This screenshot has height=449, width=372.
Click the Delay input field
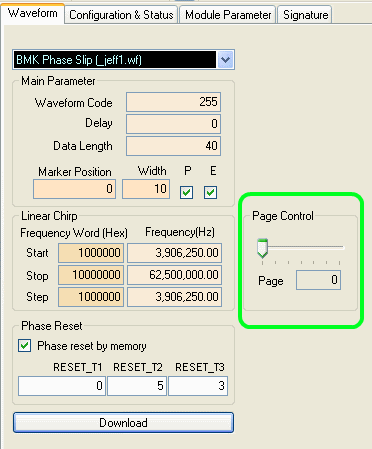click(x=173, y=124)
